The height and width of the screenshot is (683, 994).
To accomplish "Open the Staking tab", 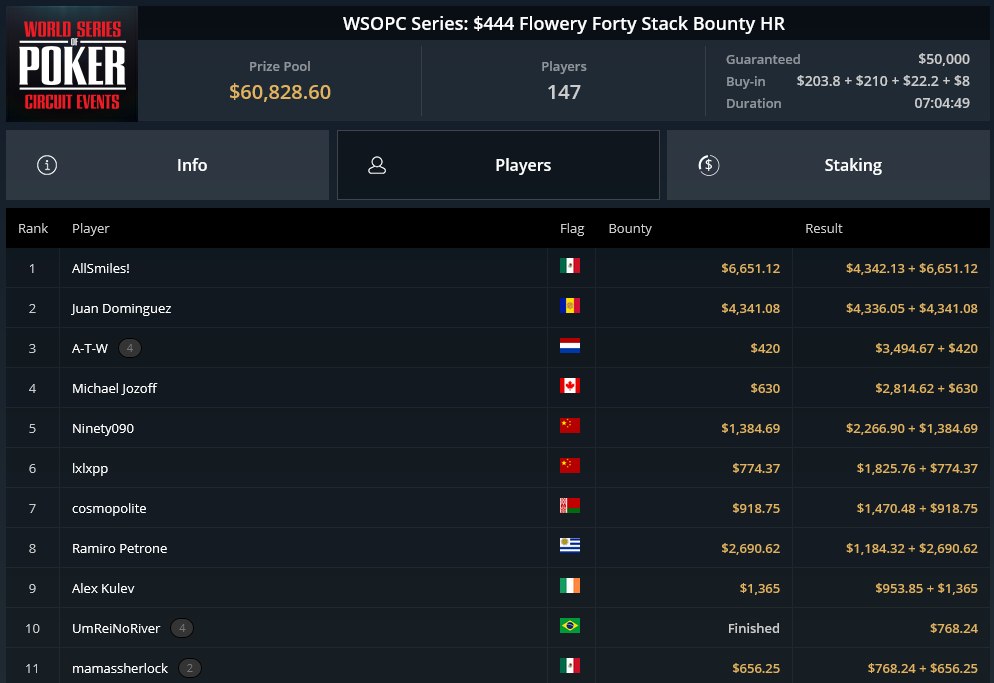I will 828,165.
